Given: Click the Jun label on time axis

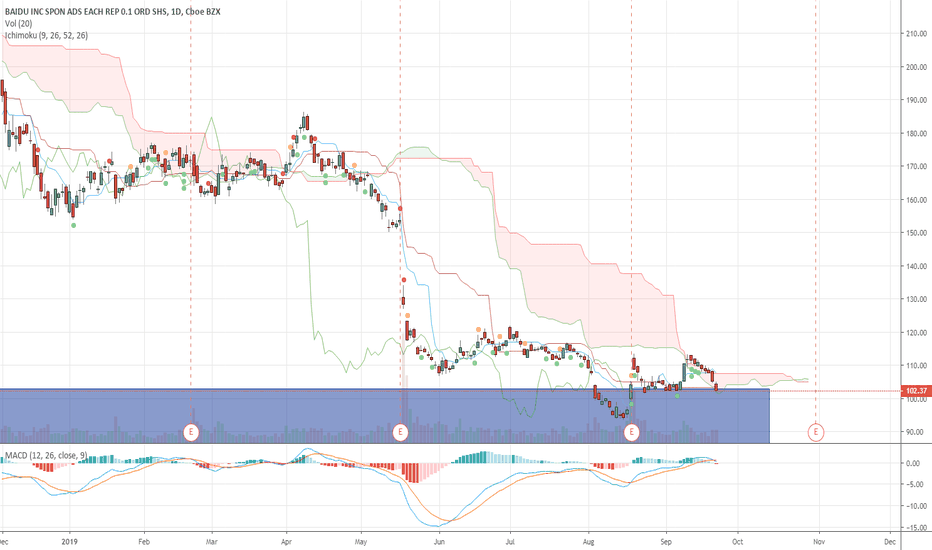Looking at the screenshot, I should point(439,542).
